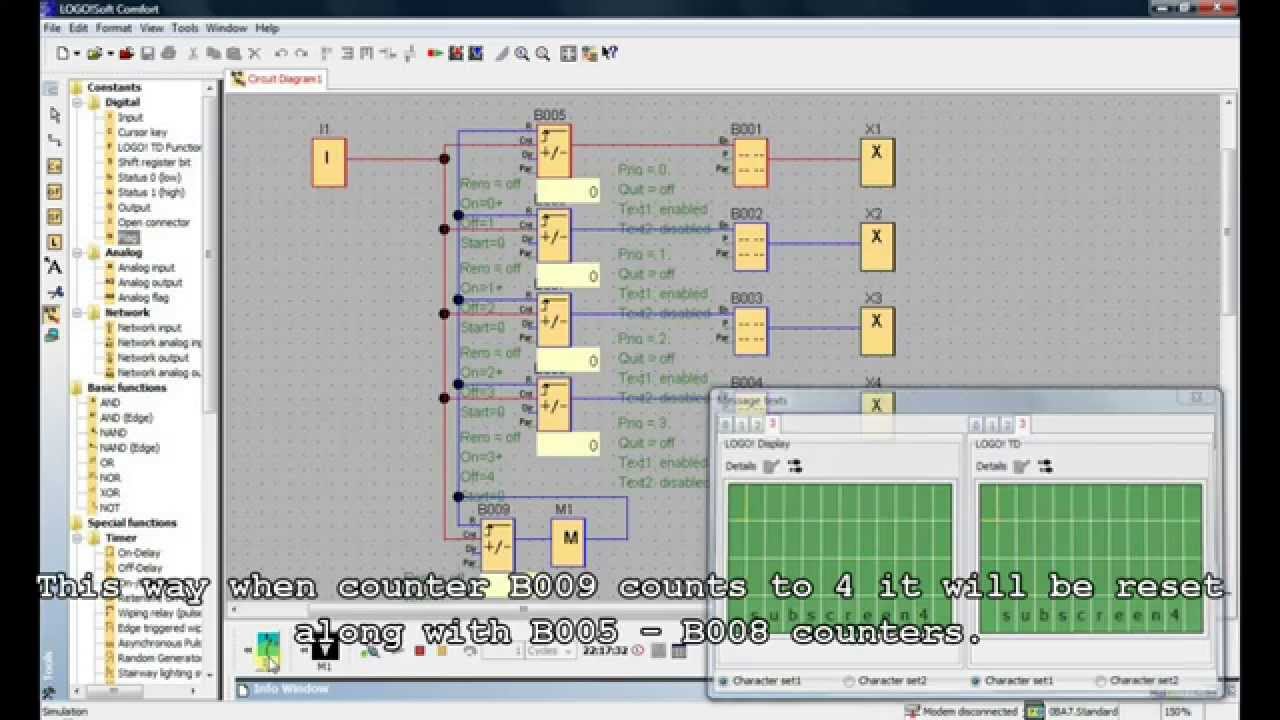Select Open connector in the tree
1280x720 pixels.
coord(153,222)
